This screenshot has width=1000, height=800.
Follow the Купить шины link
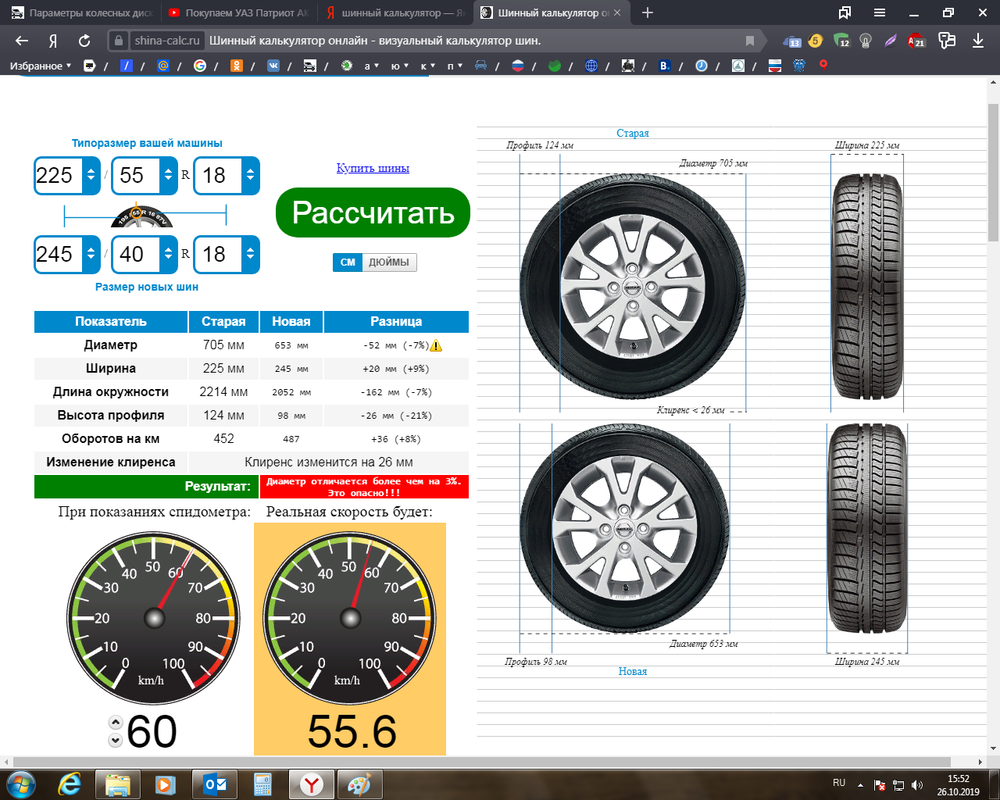[373, 168]
